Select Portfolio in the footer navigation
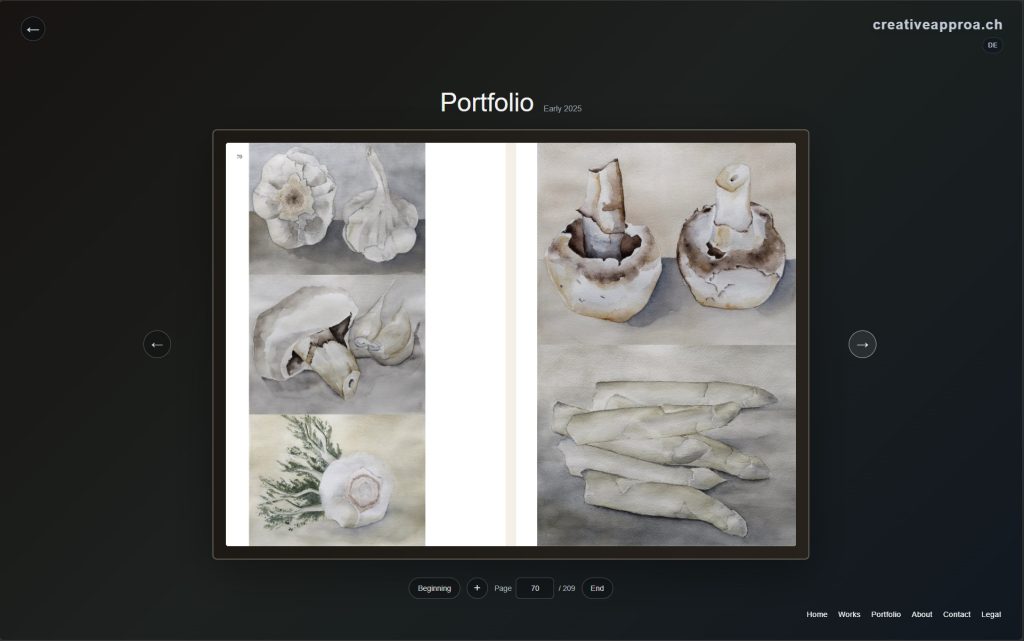 886,614
